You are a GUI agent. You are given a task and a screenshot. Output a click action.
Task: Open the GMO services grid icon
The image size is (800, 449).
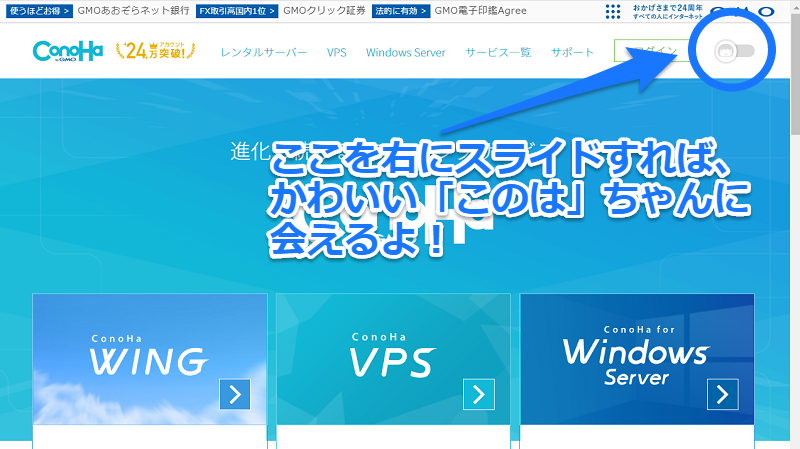pos(613,11)
